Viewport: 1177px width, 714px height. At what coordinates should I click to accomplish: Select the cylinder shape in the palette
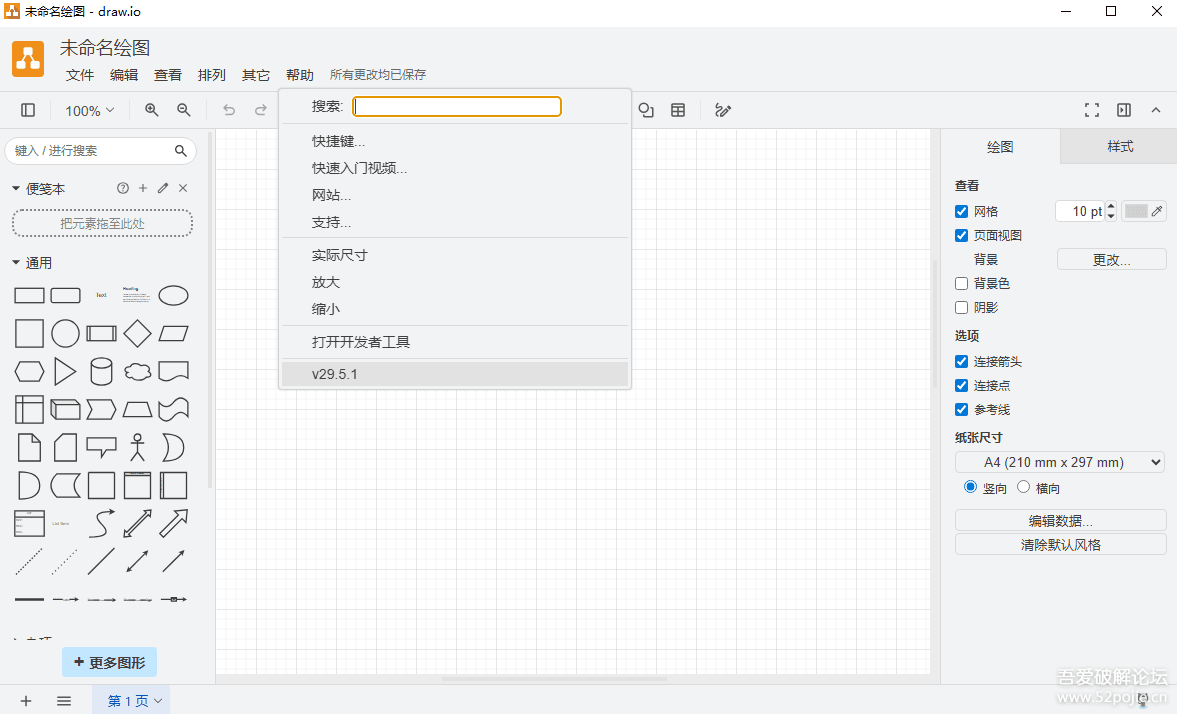pyautogui.click(x=101, y=372)
